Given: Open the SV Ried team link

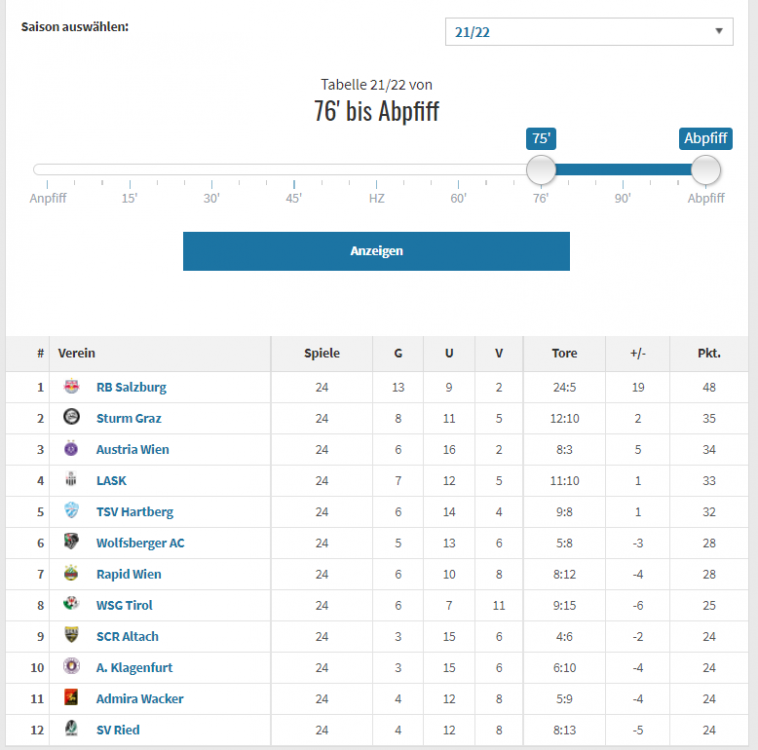Looking at the screenshot, I should point(118,730).
